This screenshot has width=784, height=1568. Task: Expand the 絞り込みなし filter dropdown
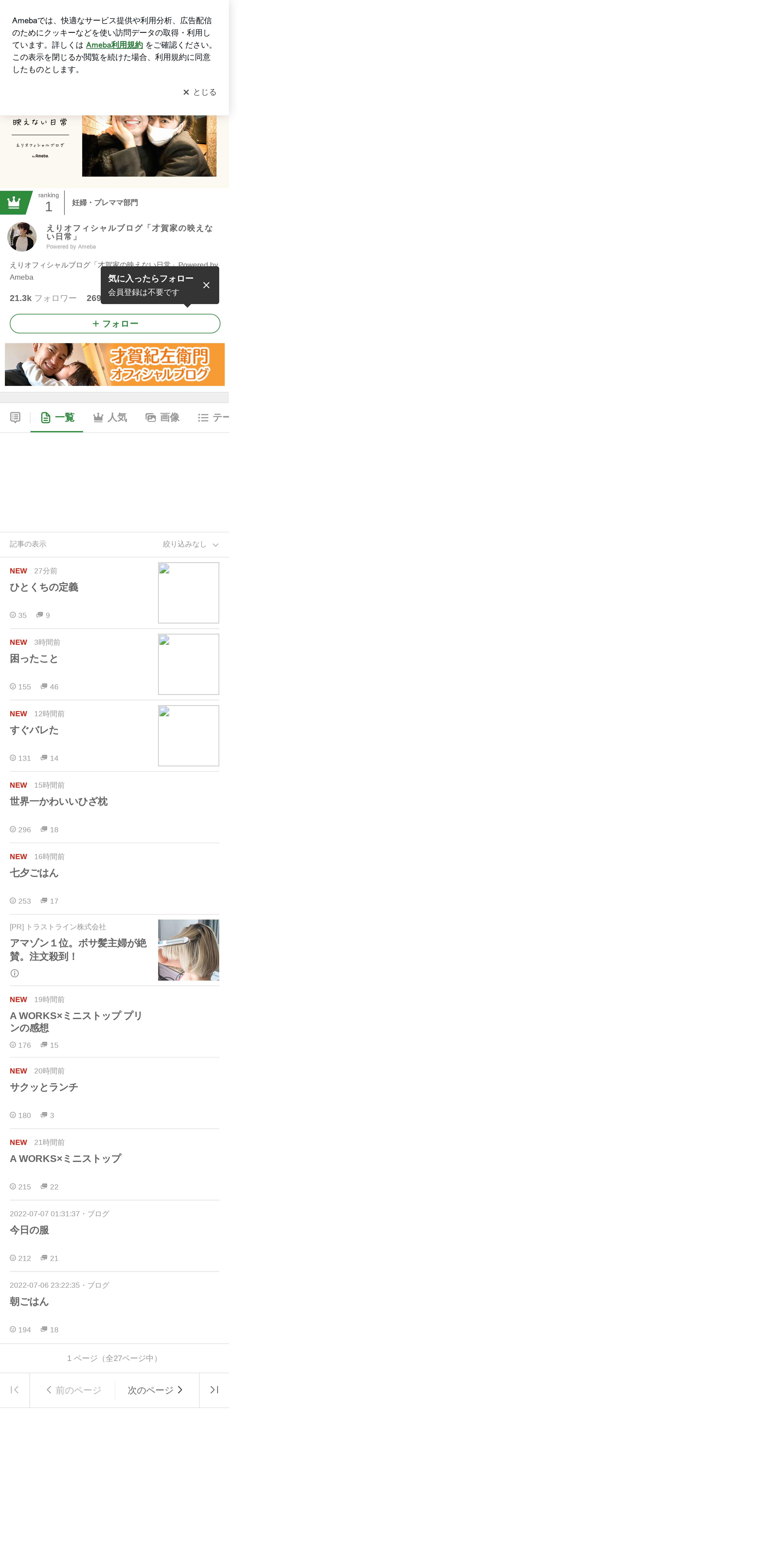(191, 544)
